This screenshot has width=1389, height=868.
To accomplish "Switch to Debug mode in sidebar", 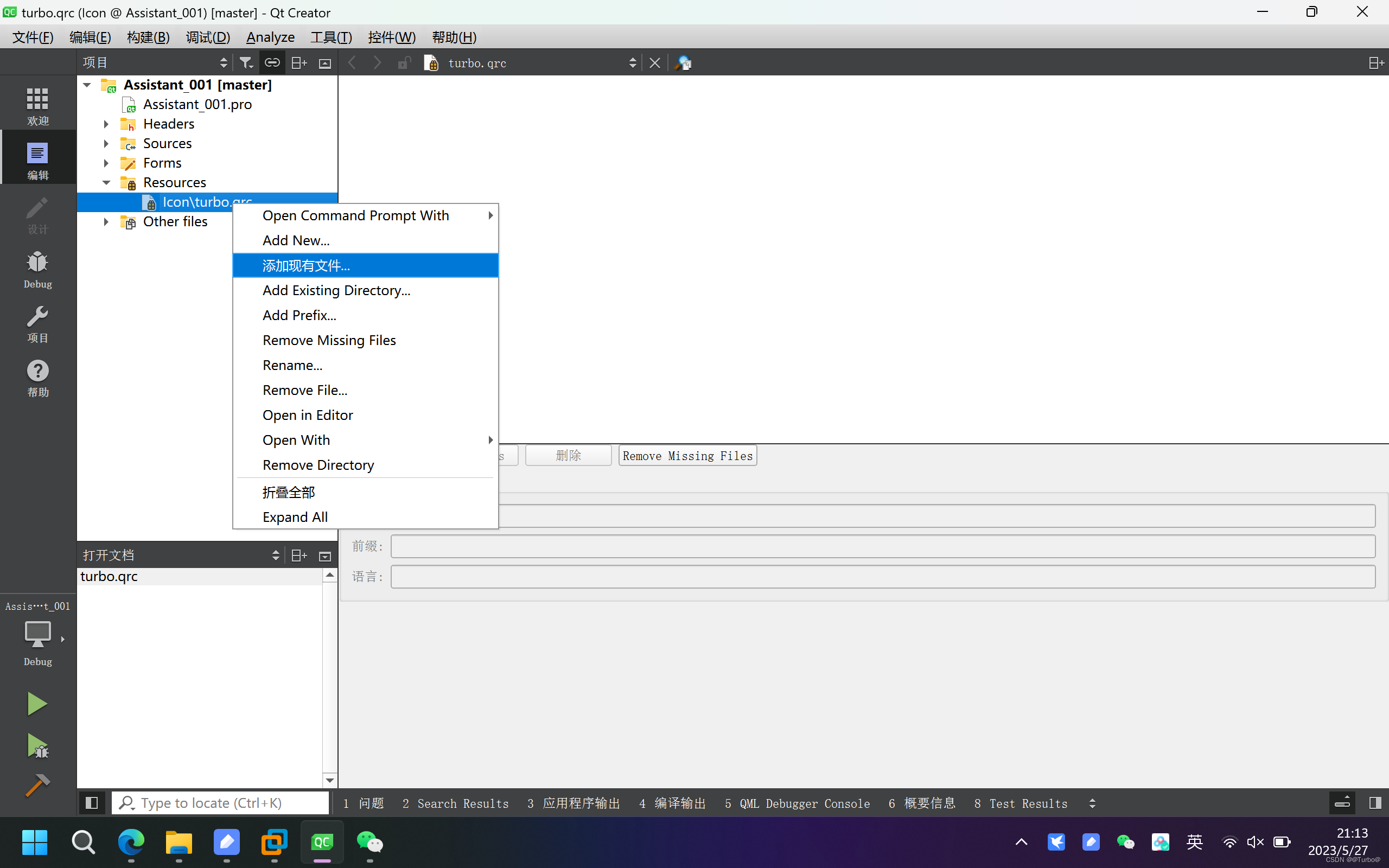I will tap(37, 269).
